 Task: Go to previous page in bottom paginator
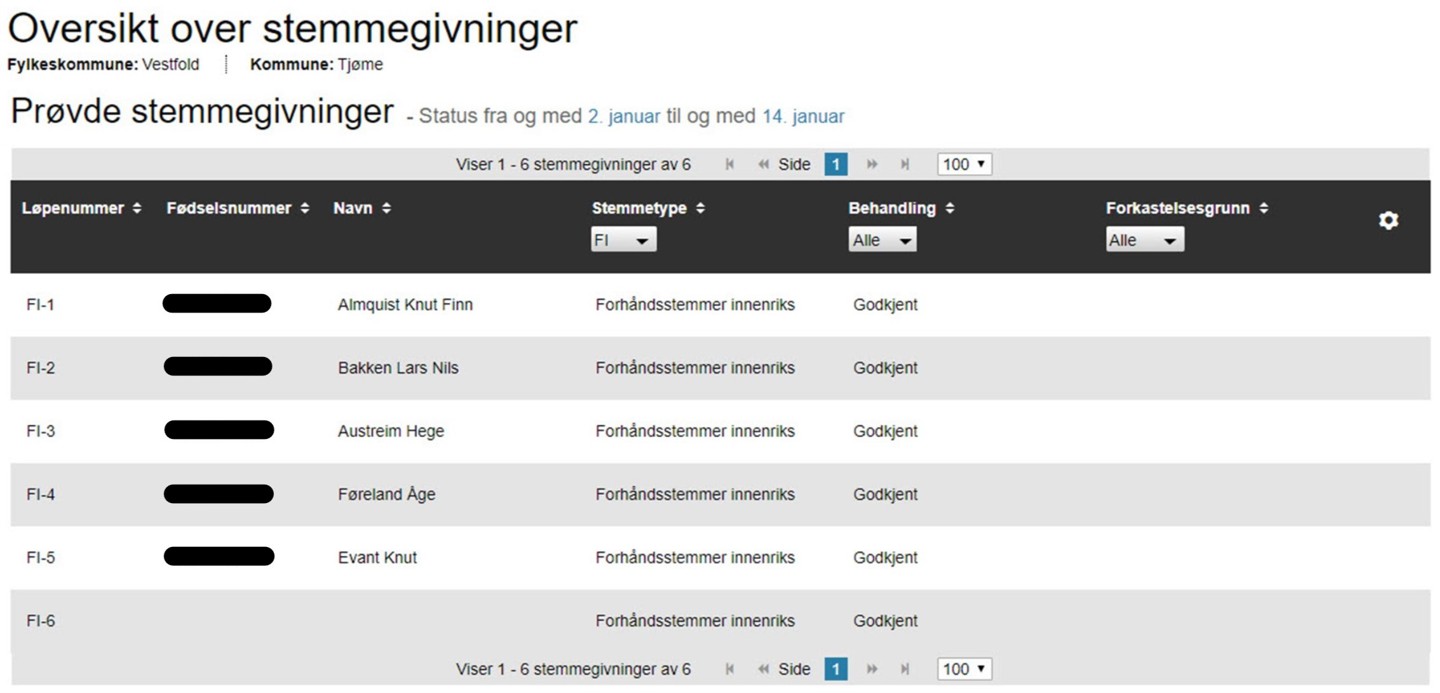coord(764,670)
